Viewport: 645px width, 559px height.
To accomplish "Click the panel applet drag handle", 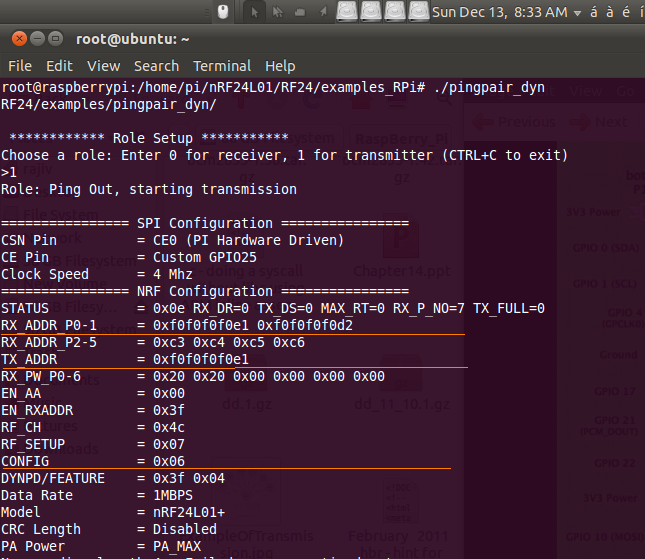I will click(207, 12).
